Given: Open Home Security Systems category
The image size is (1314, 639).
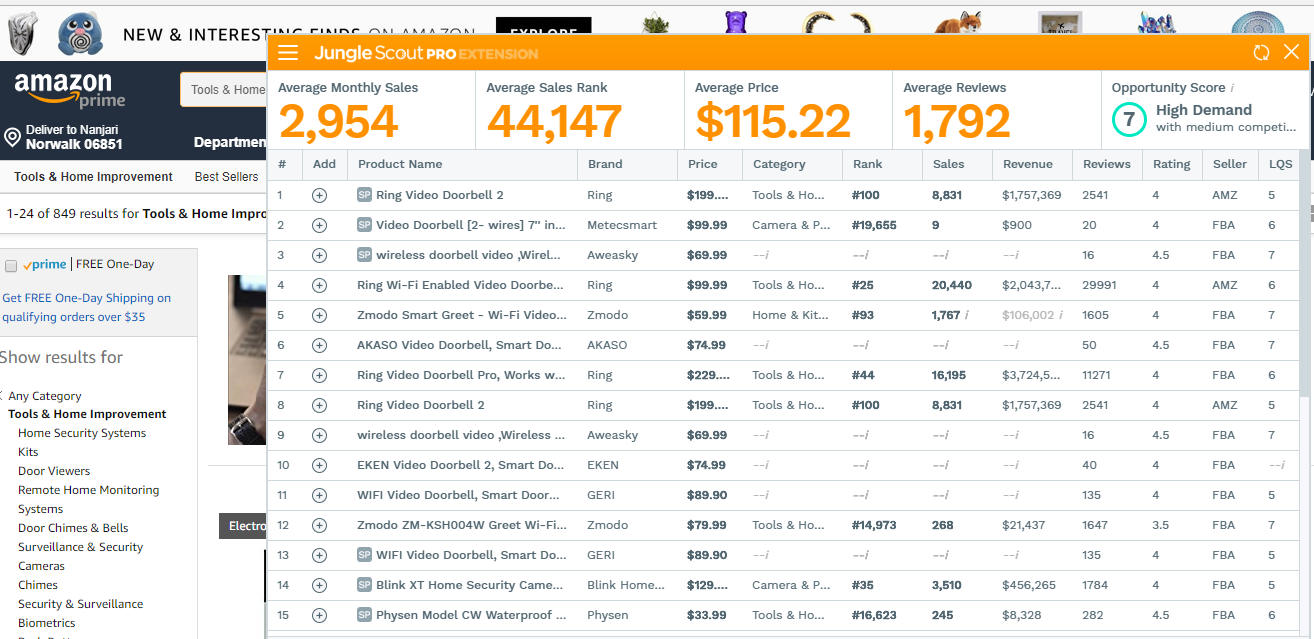Looking at the screenshot, I should tap(82, 433).
